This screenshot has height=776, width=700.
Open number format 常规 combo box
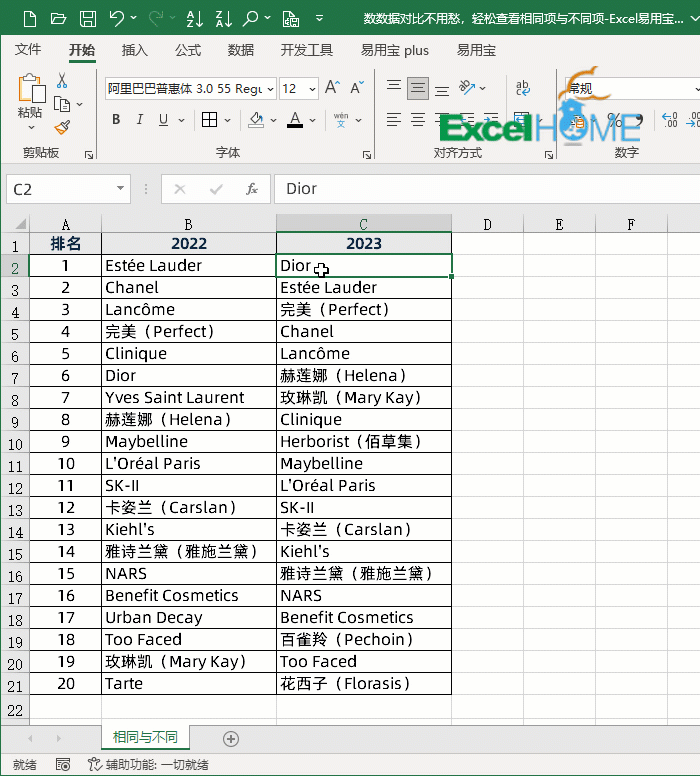[x=632, y=89]
